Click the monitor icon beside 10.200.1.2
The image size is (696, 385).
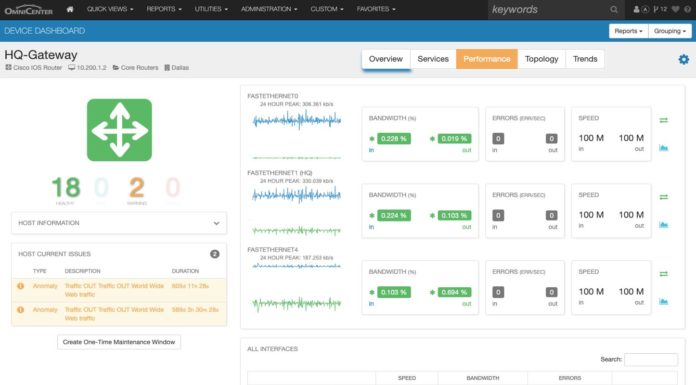pos(71,67)
